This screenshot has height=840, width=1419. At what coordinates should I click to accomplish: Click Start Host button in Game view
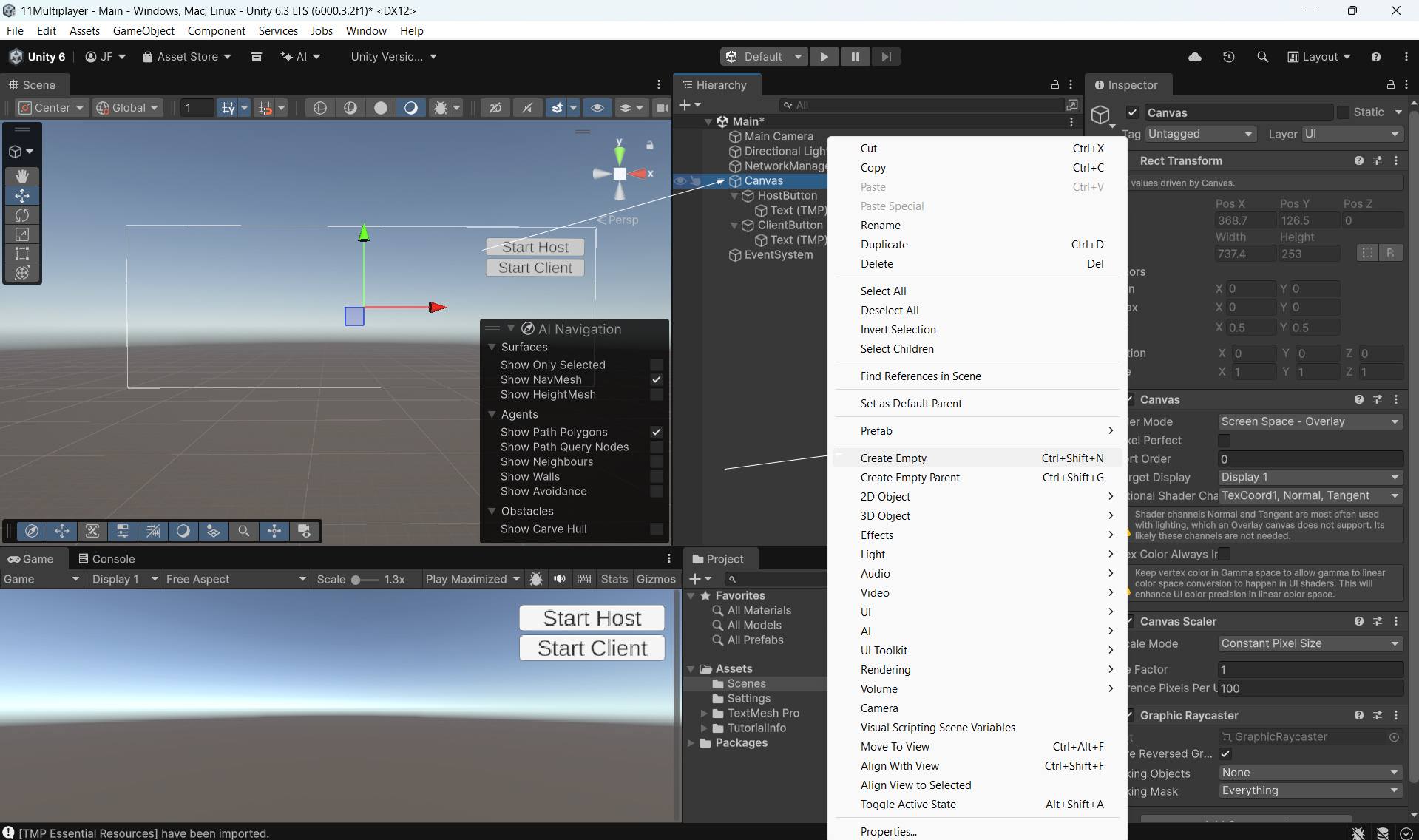pos(592,618)
